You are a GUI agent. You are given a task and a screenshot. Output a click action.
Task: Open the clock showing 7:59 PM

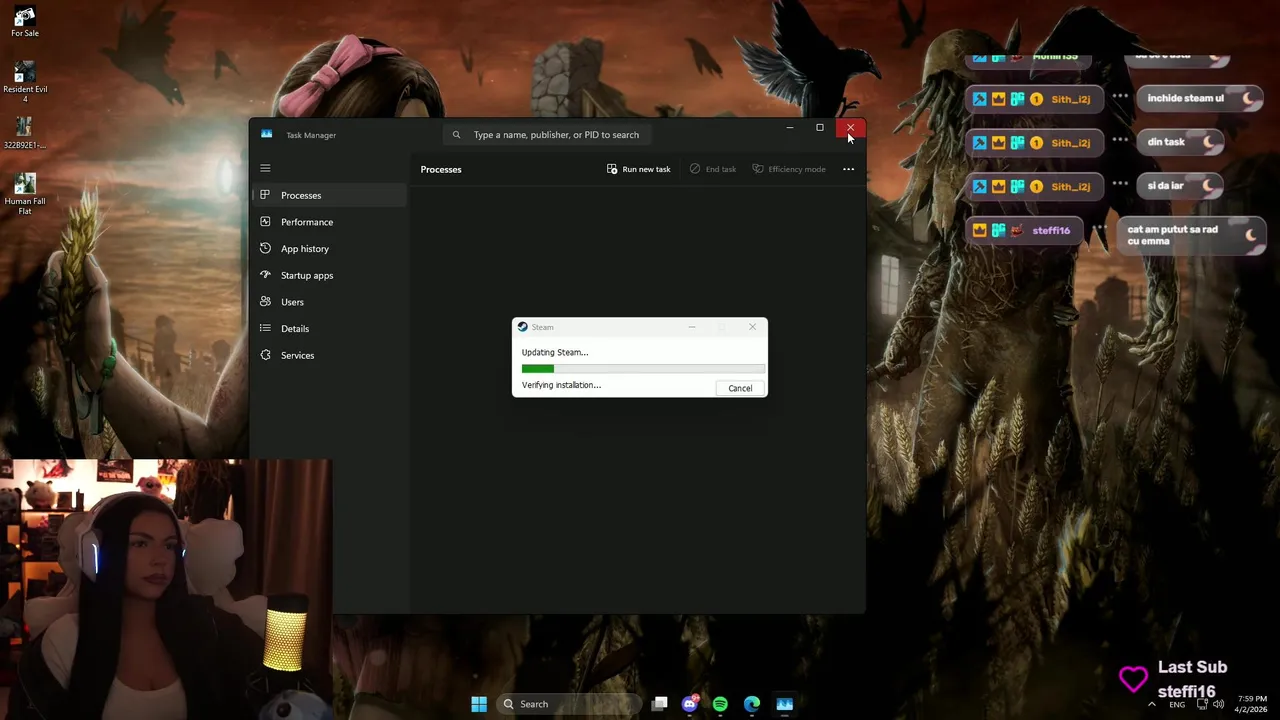click(1251, 704)
